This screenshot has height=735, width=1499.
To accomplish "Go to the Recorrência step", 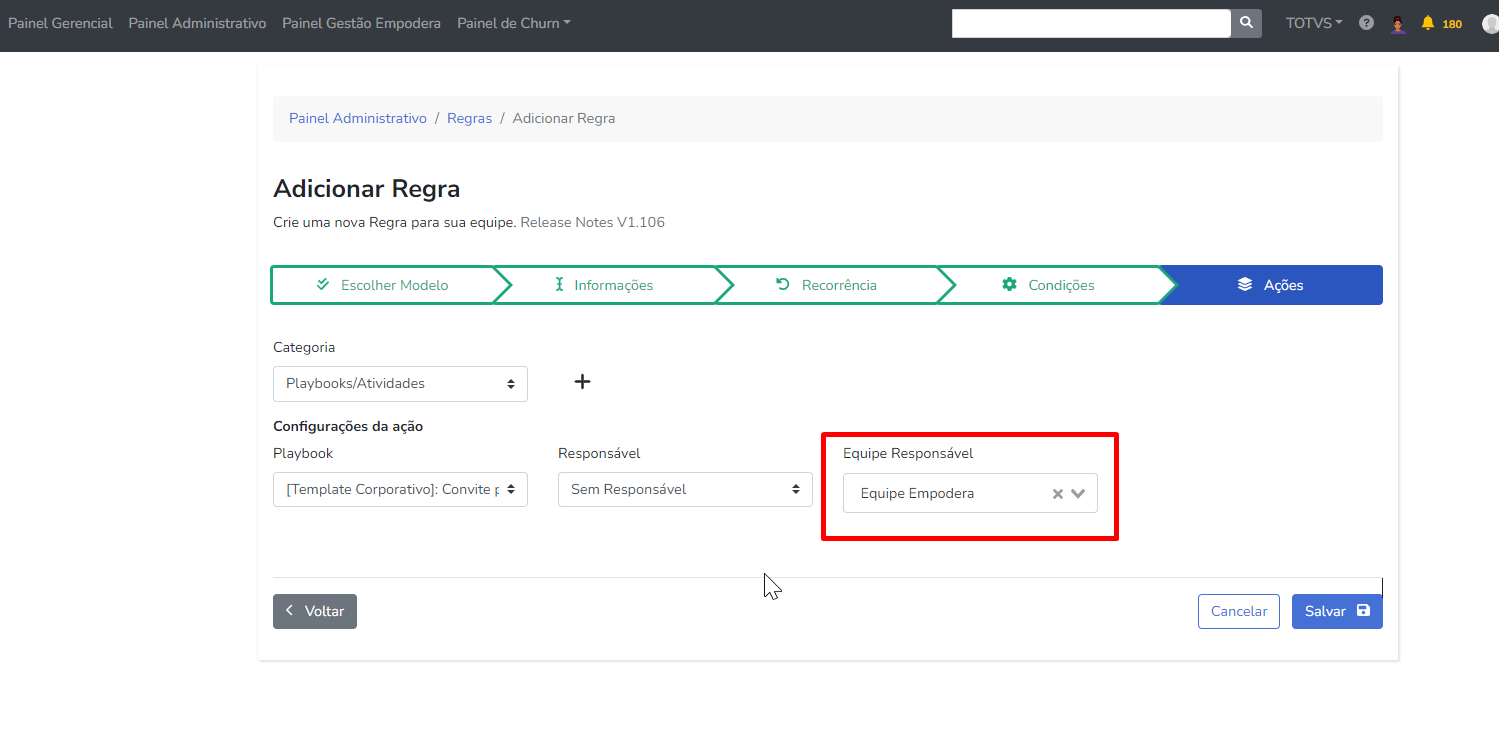I will coord(827,285).
